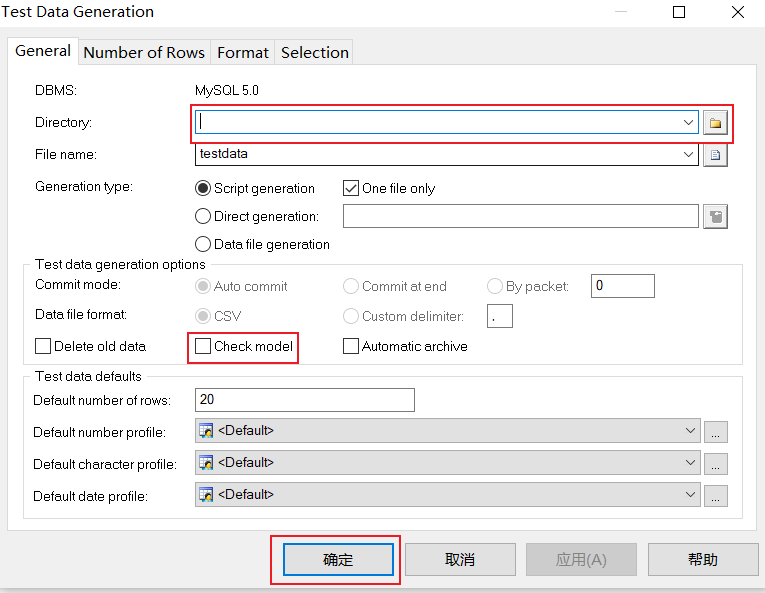Click the Directory browse folder icon
765x593 pixels.
[x=715, y=123]
